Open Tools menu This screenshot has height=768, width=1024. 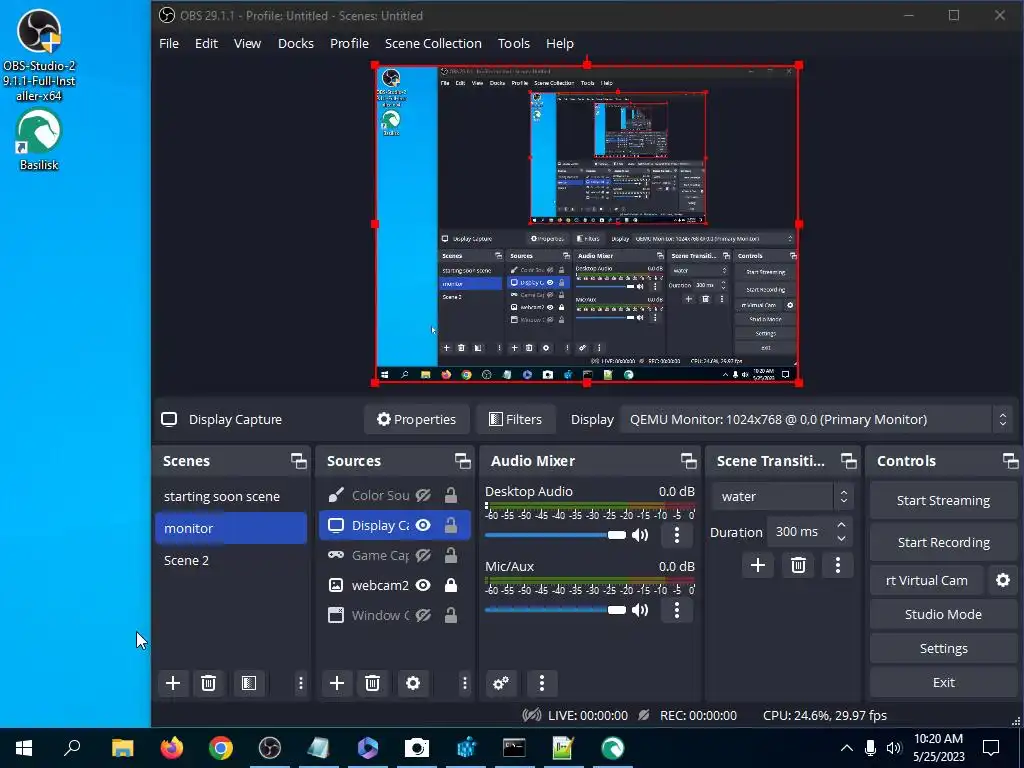[x=513, y=43]
